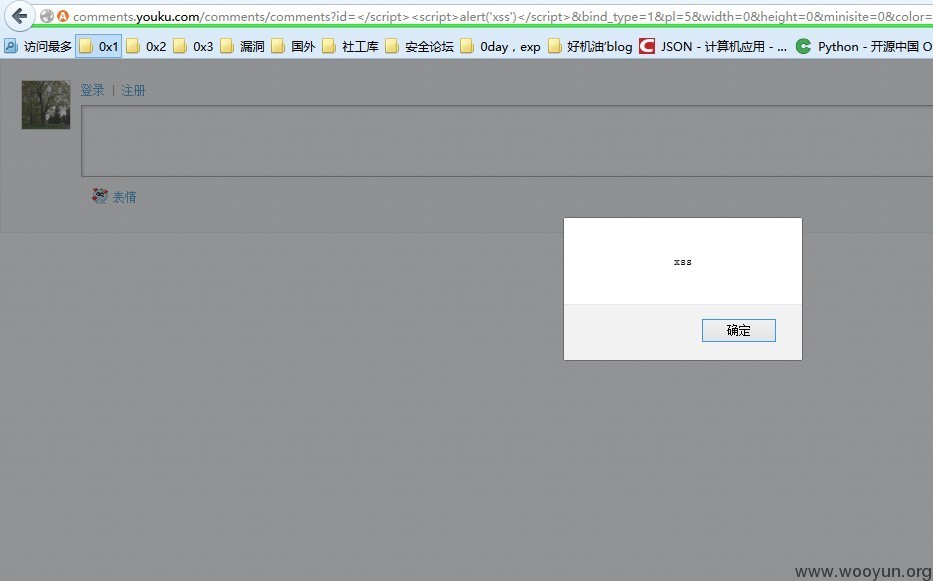Image resolution: width=933 pixels, height=581 pixels.
Task: Open the Python - 开源中国 bookmark
Action: tap(864, 46)
